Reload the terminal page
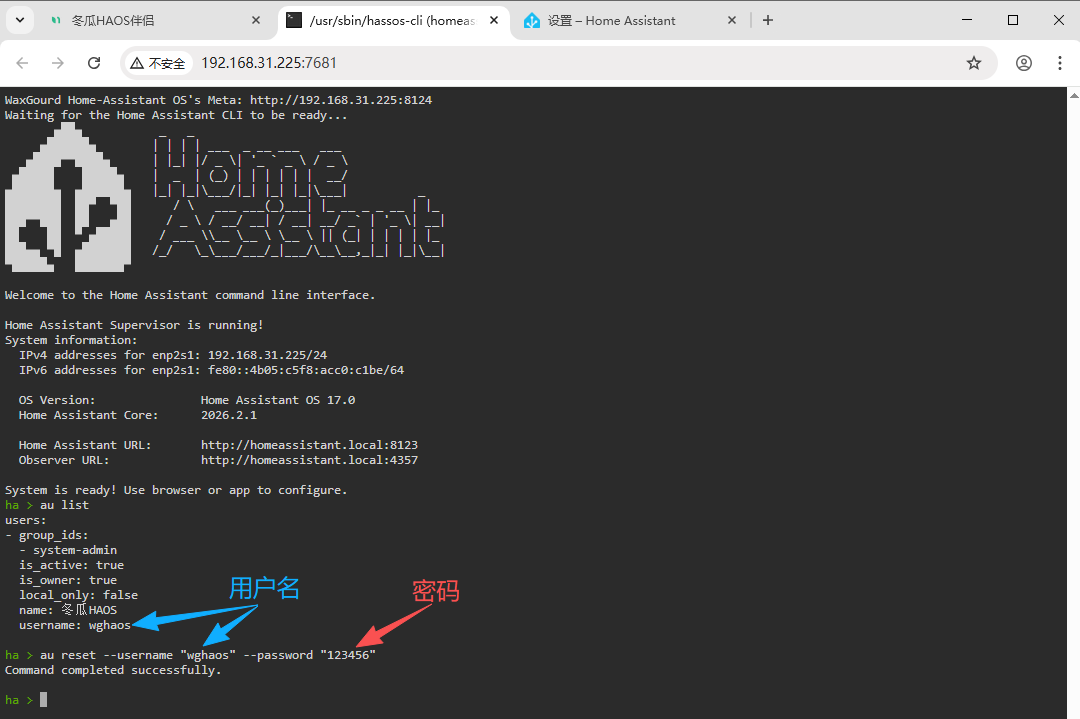 (x=94, y=63)
